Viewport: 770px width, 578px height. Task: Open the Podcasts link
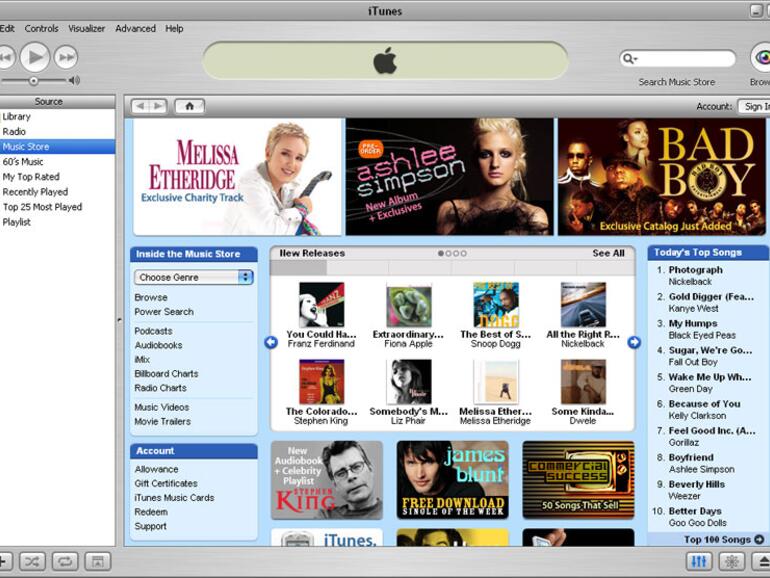153,331
